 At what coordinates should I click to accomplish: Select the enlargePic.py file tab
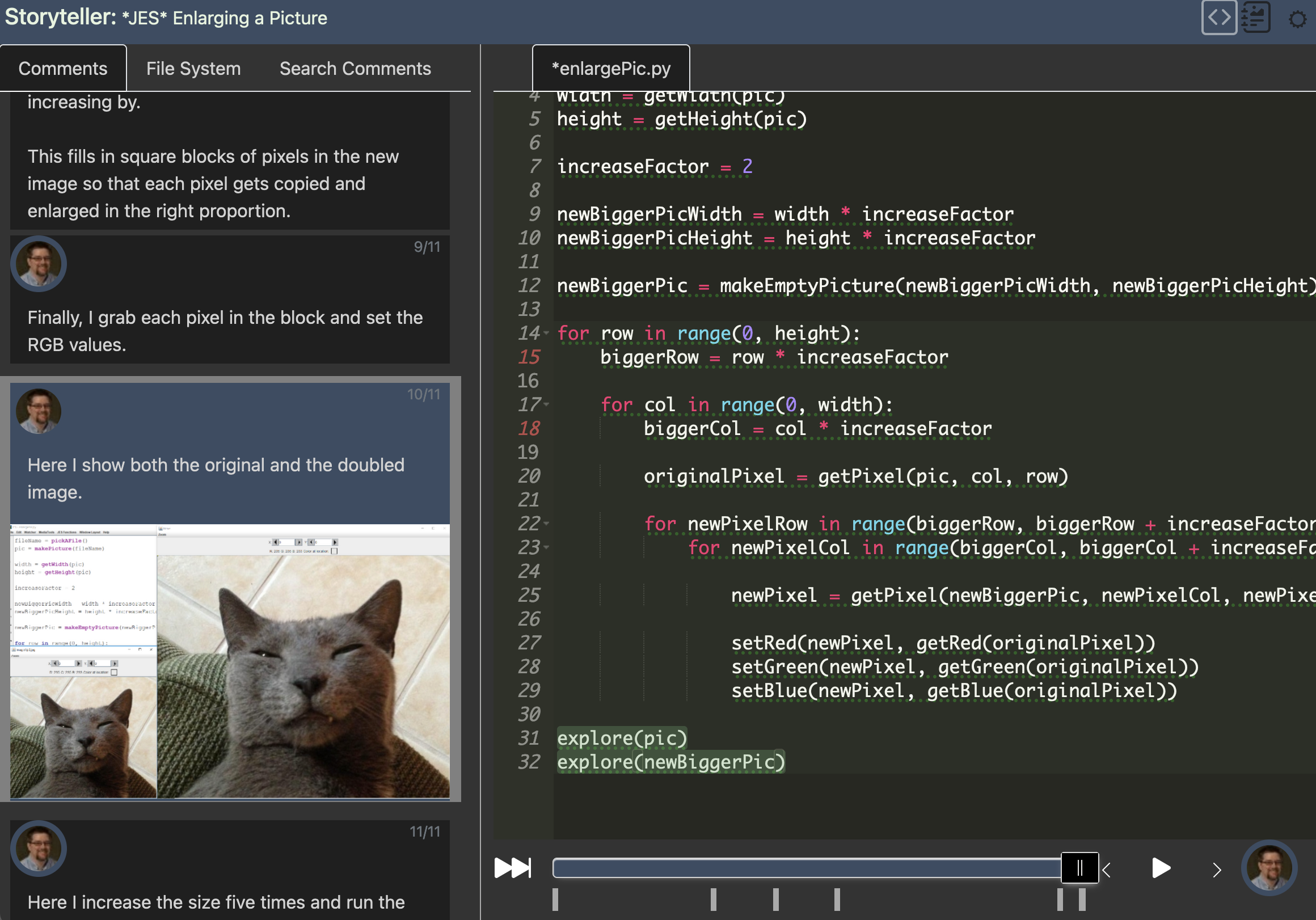click(611, 68)
